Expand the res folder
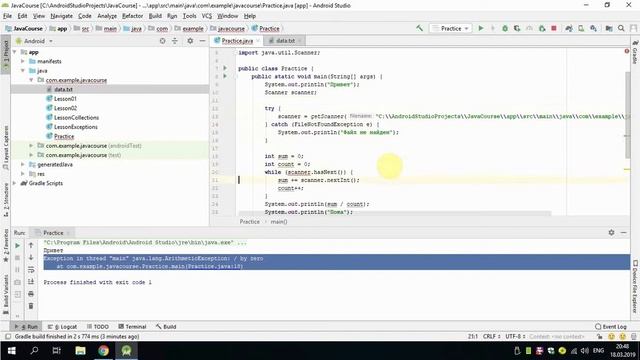The width and height of the screenshot is (640, 360). 23,173
